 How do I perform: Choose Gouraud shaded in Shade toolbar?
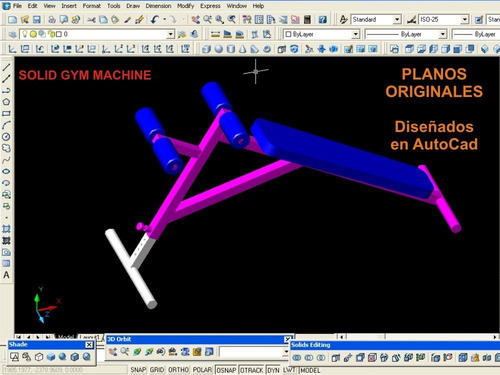(63, 357)
